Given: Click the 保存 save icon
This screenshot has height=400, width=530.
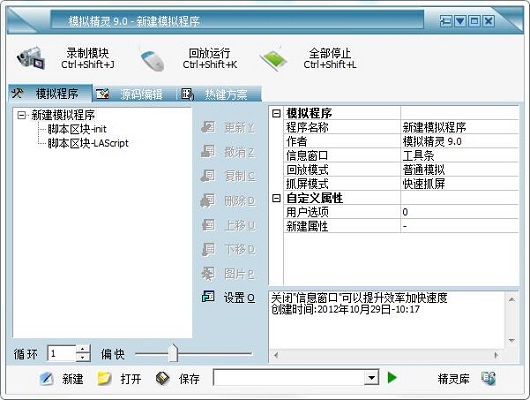Looking at the screenshot, I should coord(163,378).
